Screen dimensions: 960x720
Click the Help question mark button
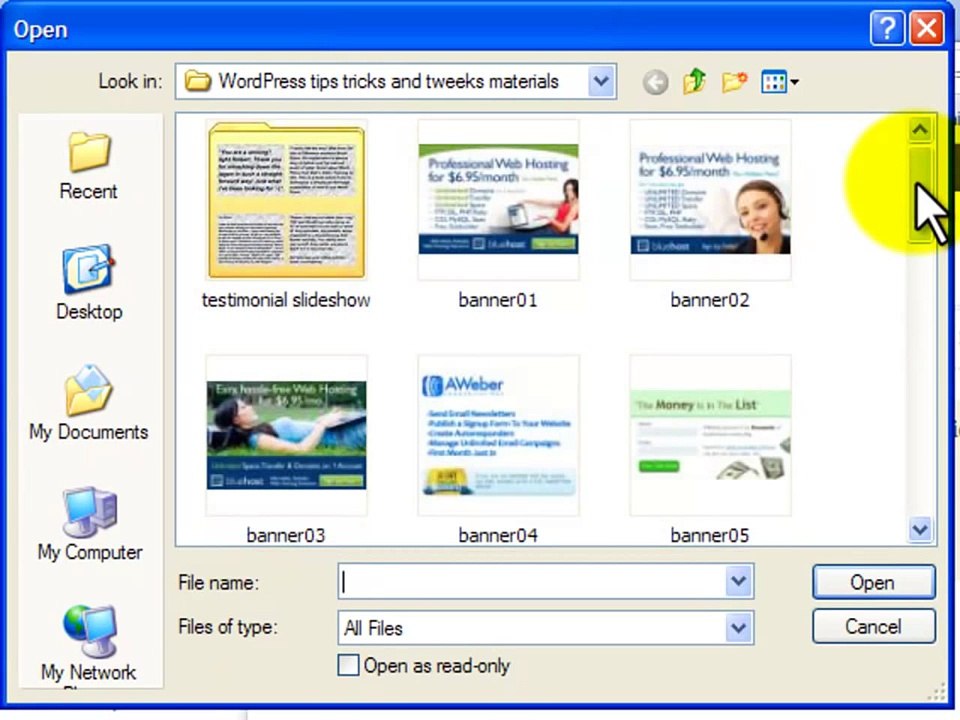point(887,28)
